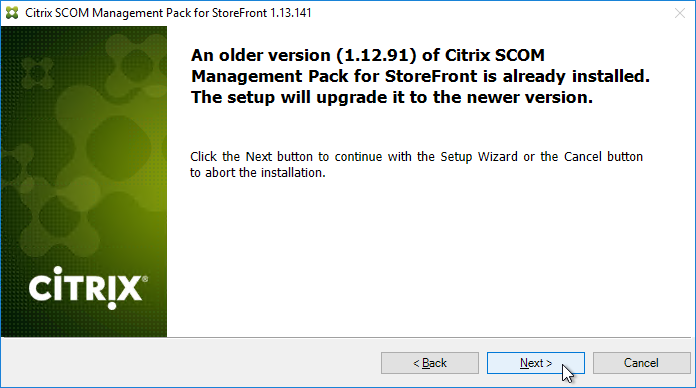Click the window title text in title bar

point(168,13)
